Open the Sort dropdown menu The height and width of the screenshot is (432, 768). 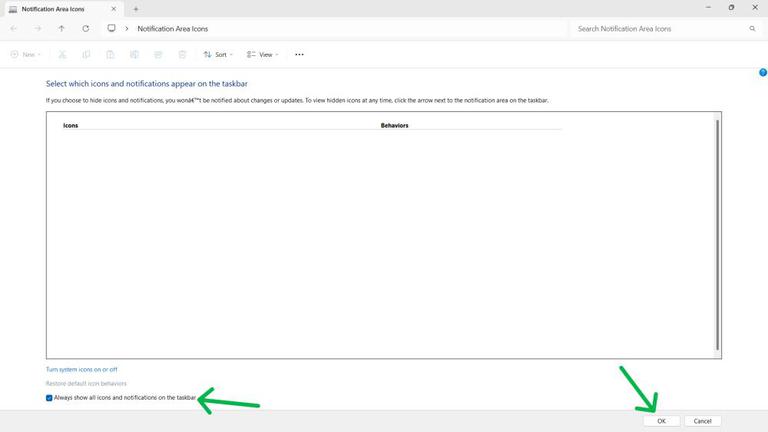(218, 54)
